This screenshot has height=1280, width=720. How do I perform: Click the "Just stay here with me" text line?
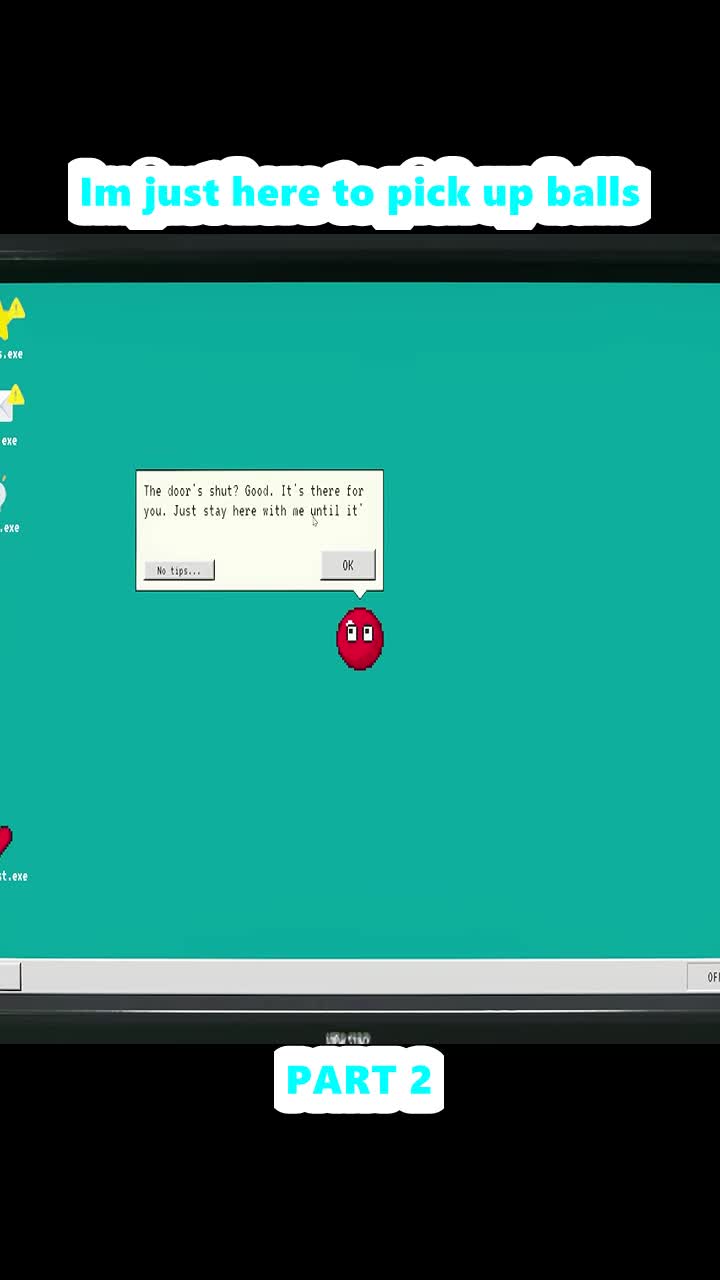coord(238,511)
